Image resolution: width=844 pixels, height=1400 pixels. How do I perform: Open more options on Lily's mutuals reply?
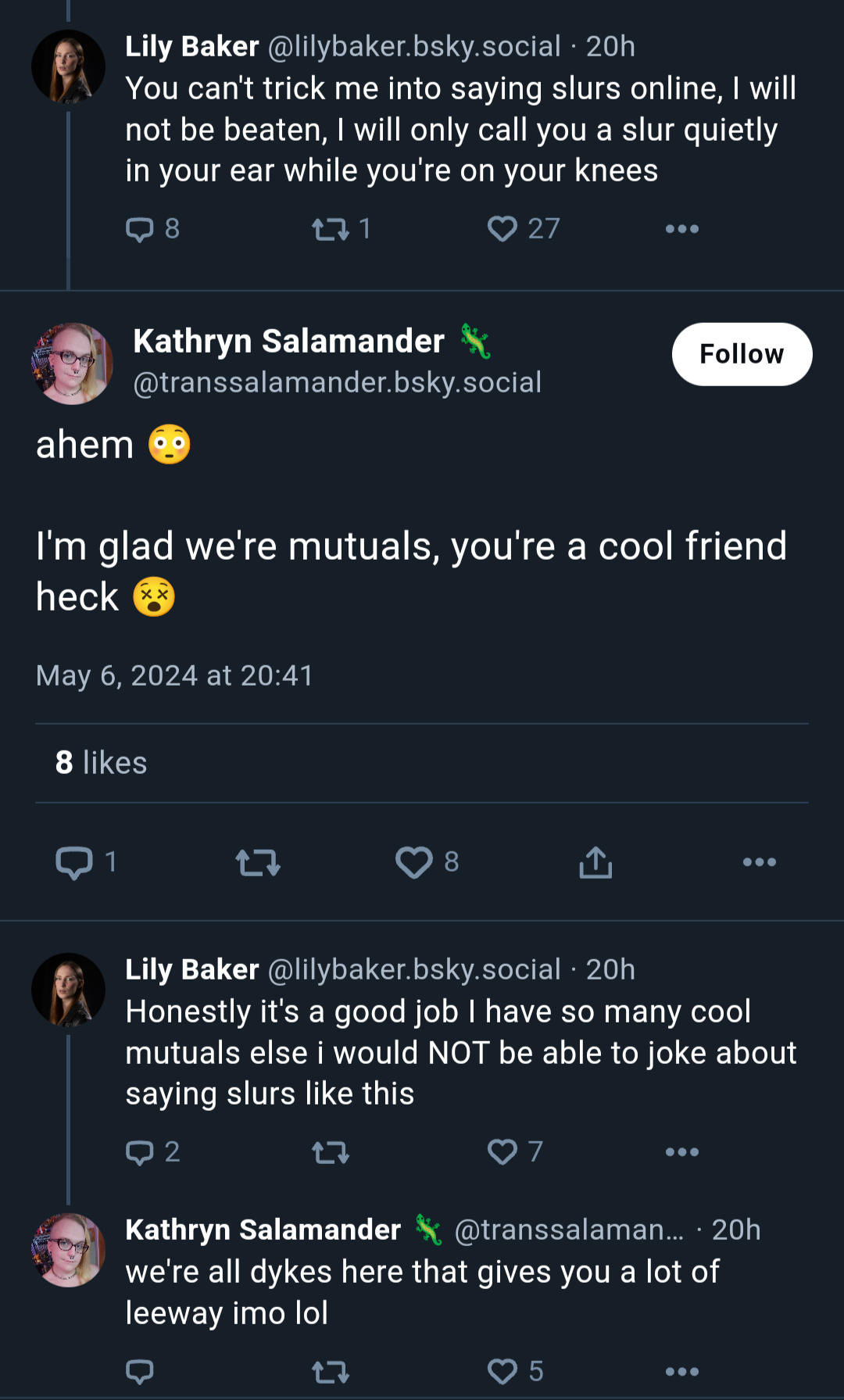click(681, 1152)
